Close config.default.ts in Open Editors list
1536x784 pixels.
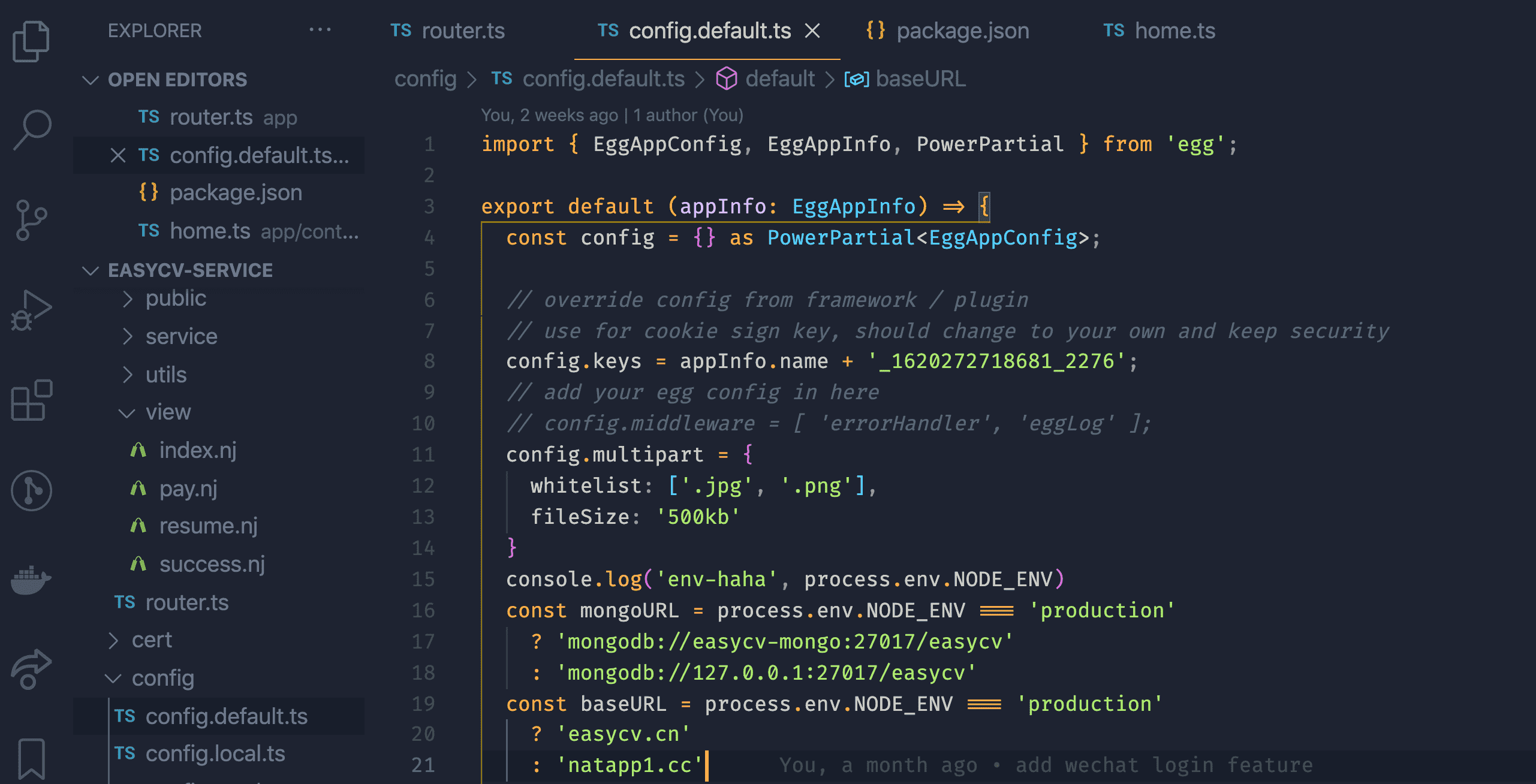(x=118, y=156)
